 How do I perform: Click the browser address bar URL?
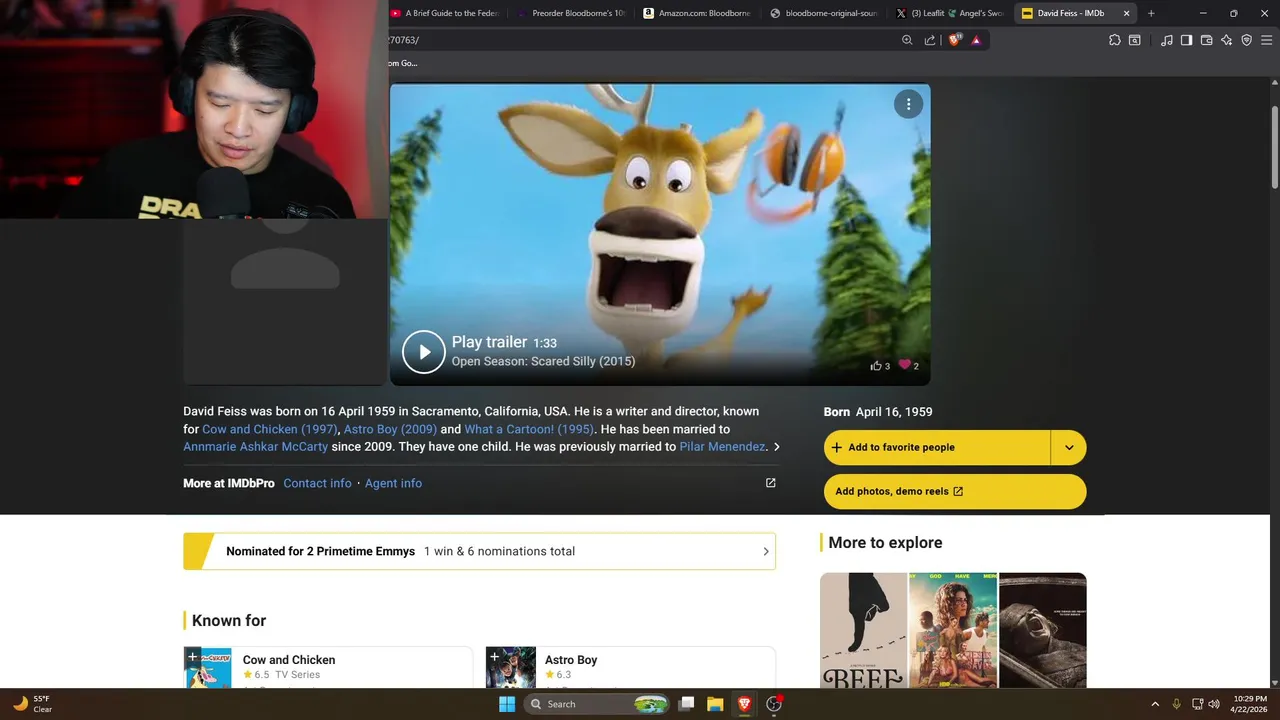640,40
